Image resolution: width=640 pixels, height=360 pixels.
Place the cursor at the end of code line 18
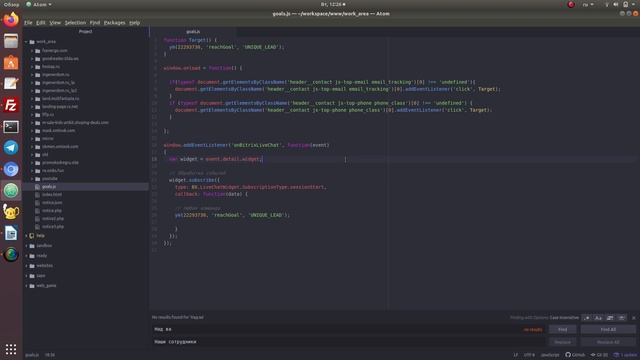(263, 159)
